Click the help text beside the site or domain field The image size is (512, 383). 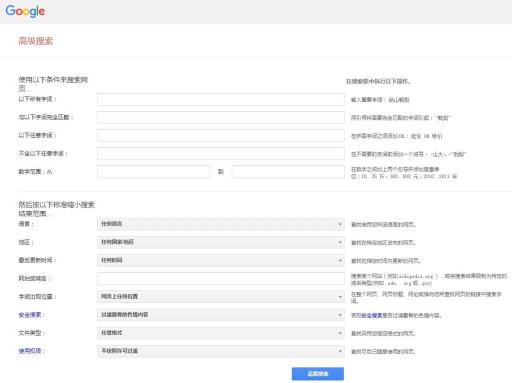429,279
